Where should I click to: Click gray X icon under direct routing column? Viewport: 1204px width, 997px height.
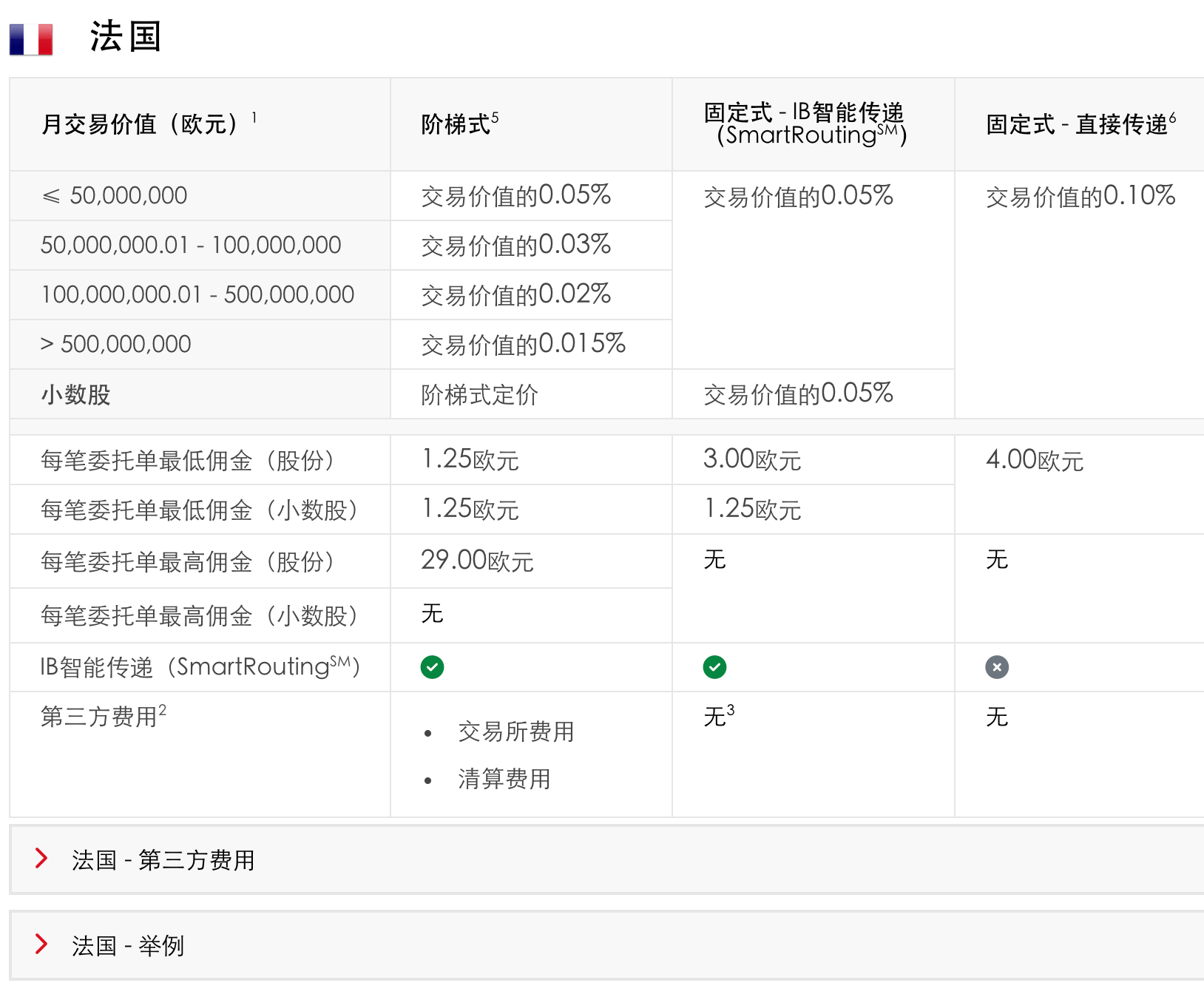[x=997, y=667]
